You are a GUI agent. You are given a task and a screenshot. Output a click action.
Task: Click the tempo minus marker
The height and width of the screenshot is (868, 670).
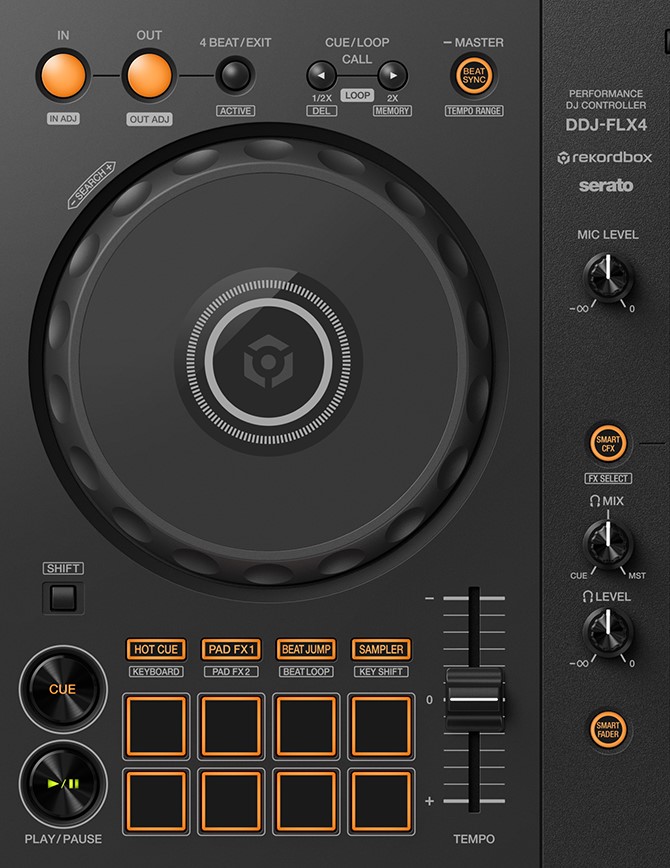coord(429,598)
